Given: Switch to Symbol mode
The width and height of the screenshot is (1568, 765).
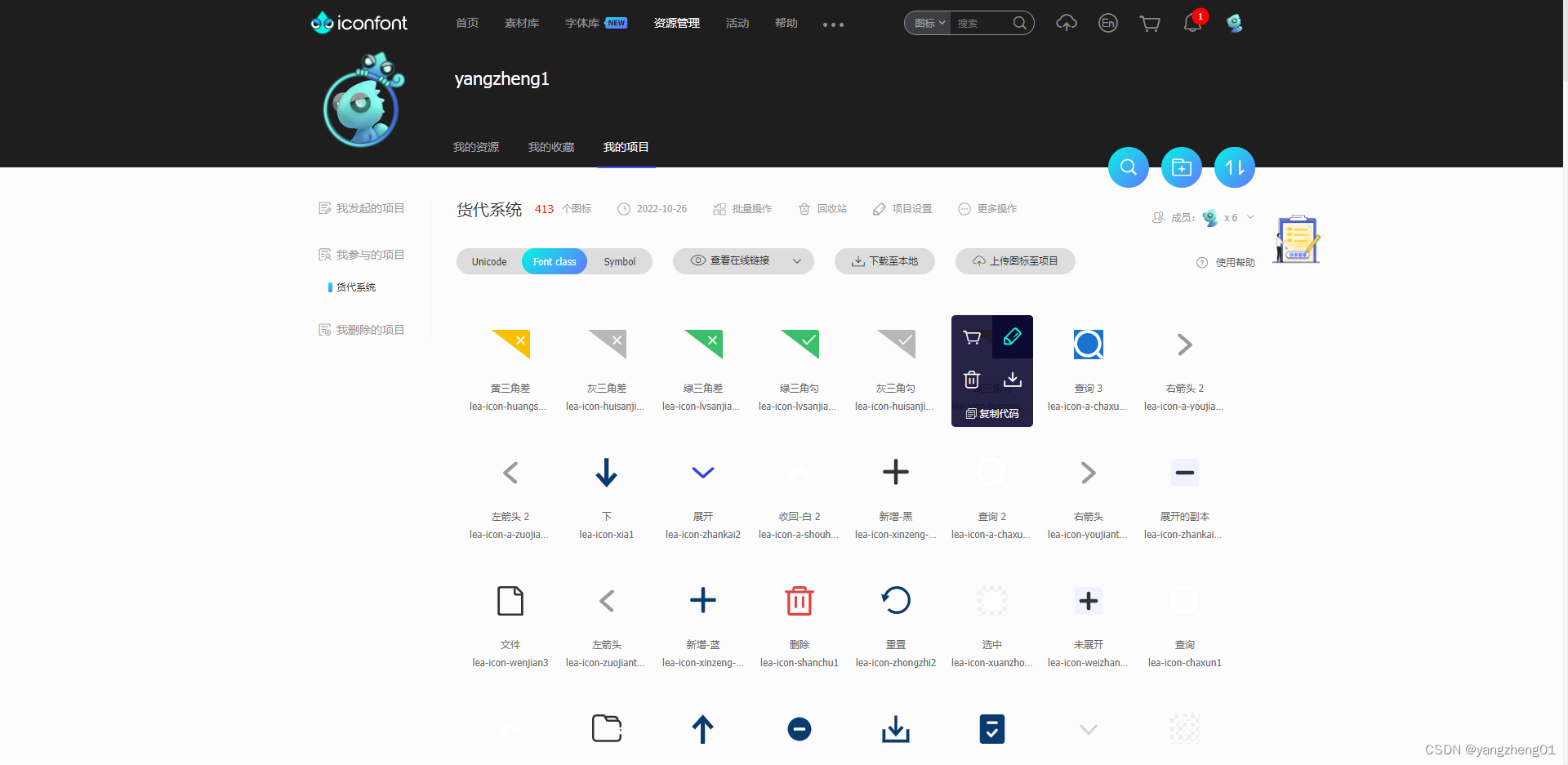Looking at the screenshot, I should pos(620,261).
